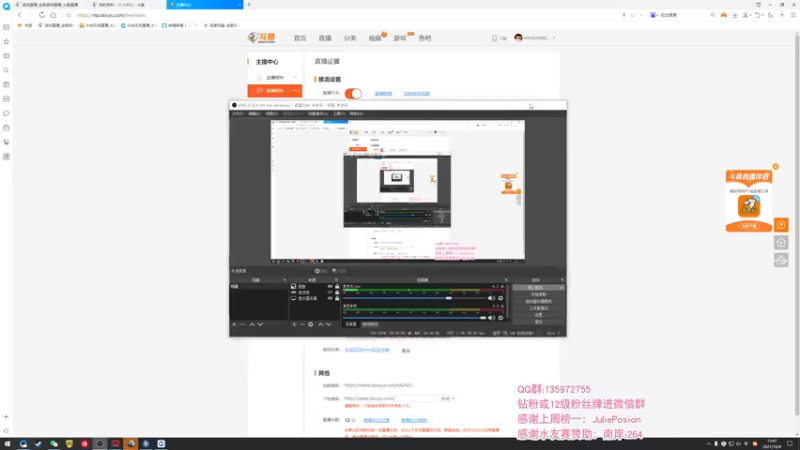This screenshot has height=450, width=800.
Task: Move the scene up in OBS scenes panel
Action: (252, 324)
